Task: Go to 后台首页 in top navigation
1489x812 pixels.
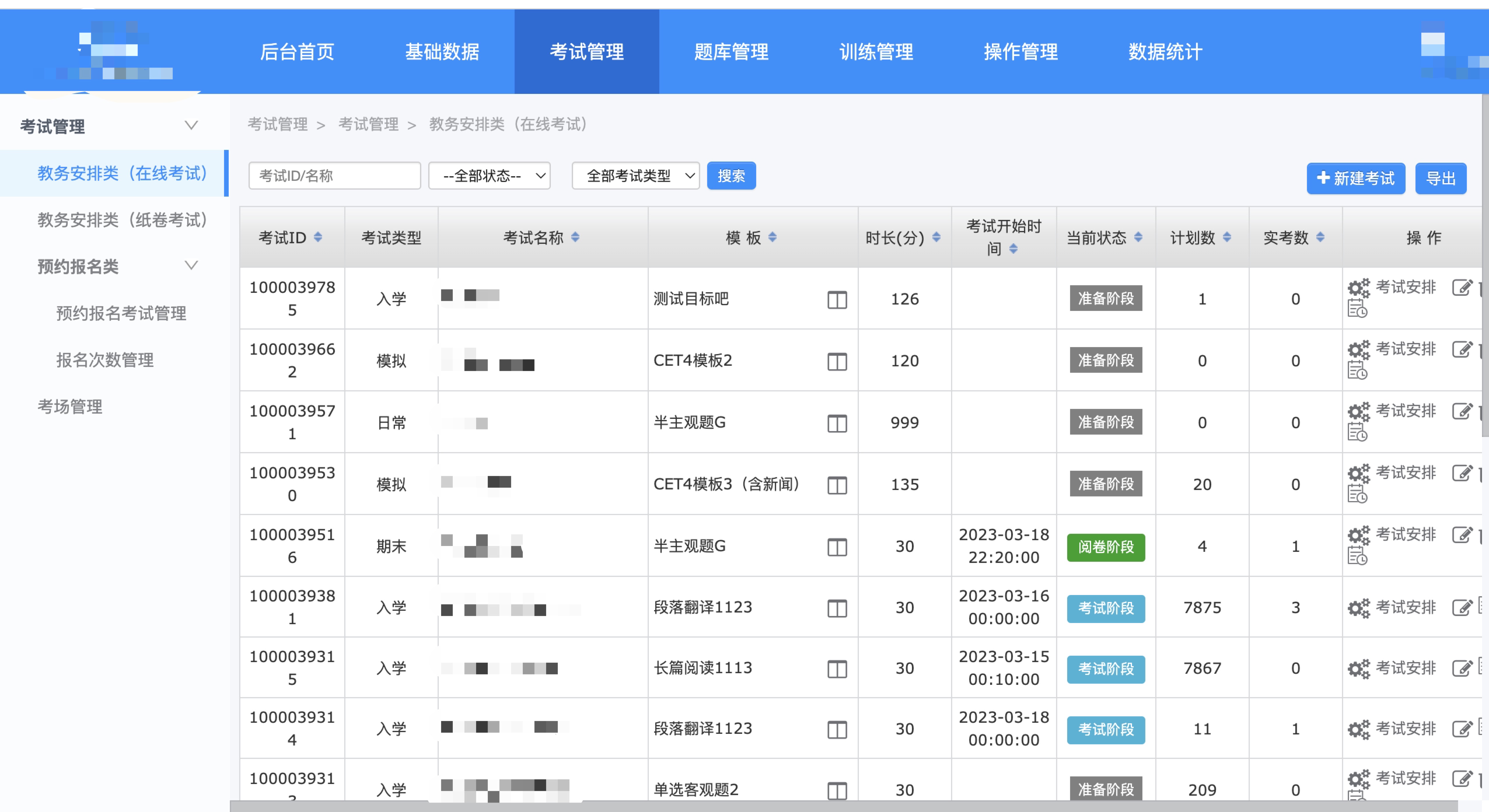Action: [297, 52]
